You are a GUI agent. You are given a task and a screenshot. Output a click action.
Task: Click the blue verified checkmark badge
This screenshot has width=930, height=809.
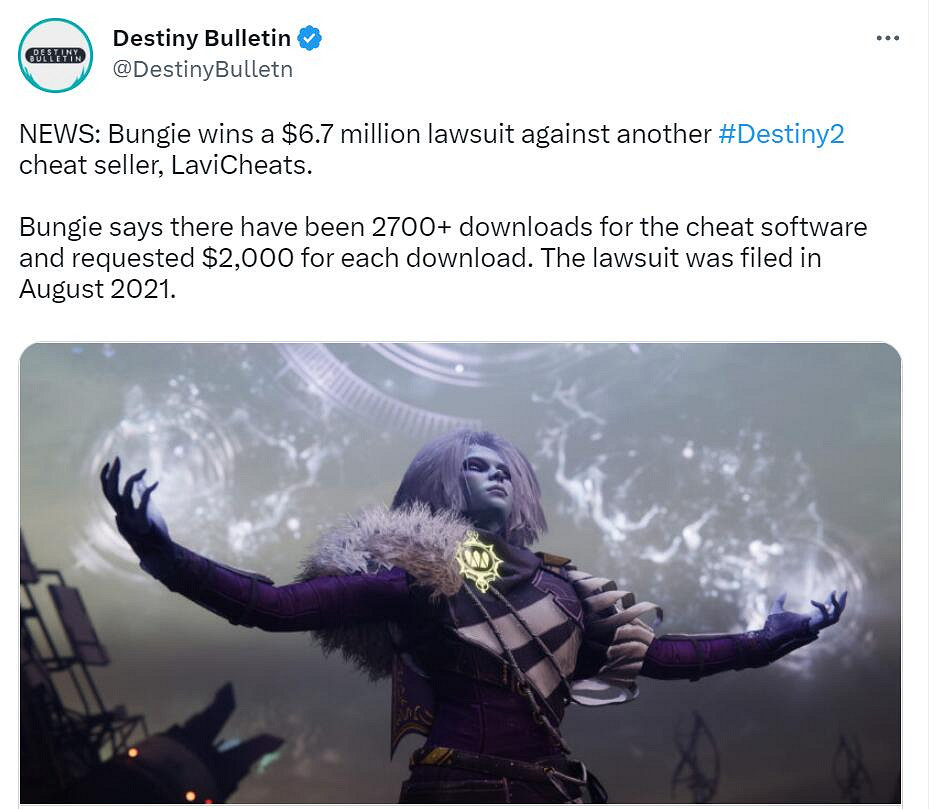coord(309,38)
